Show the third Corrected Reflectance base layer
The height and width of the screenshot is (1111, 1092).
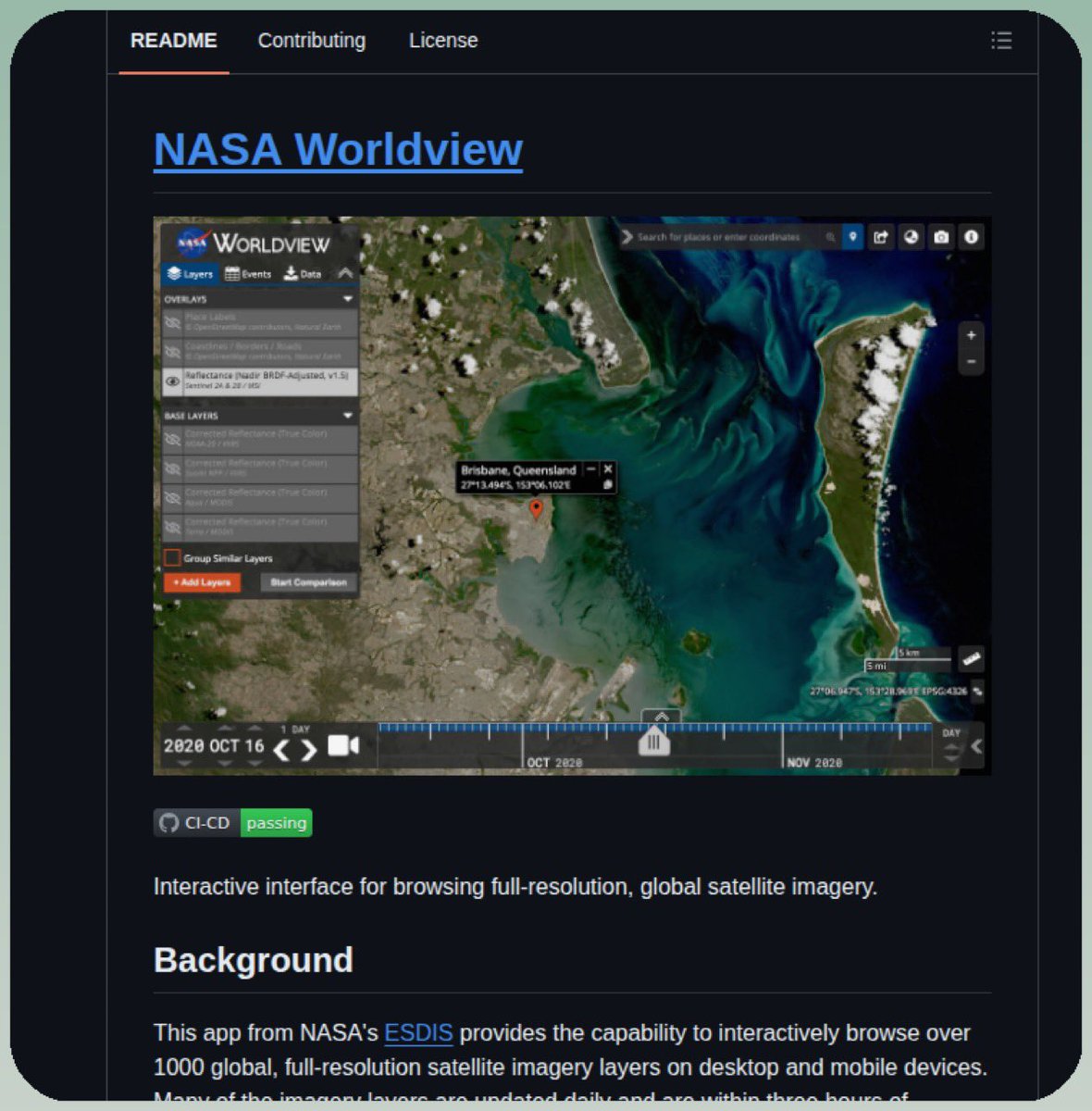click(x=172, y=498)
